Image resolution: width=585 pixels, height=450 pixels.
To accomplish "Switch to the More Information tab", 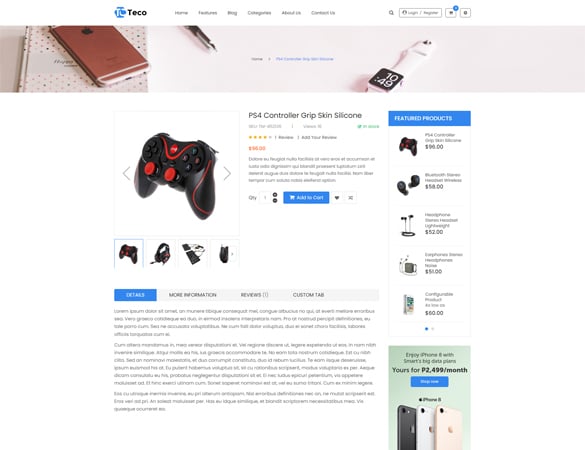I will [x=193, y=295].
